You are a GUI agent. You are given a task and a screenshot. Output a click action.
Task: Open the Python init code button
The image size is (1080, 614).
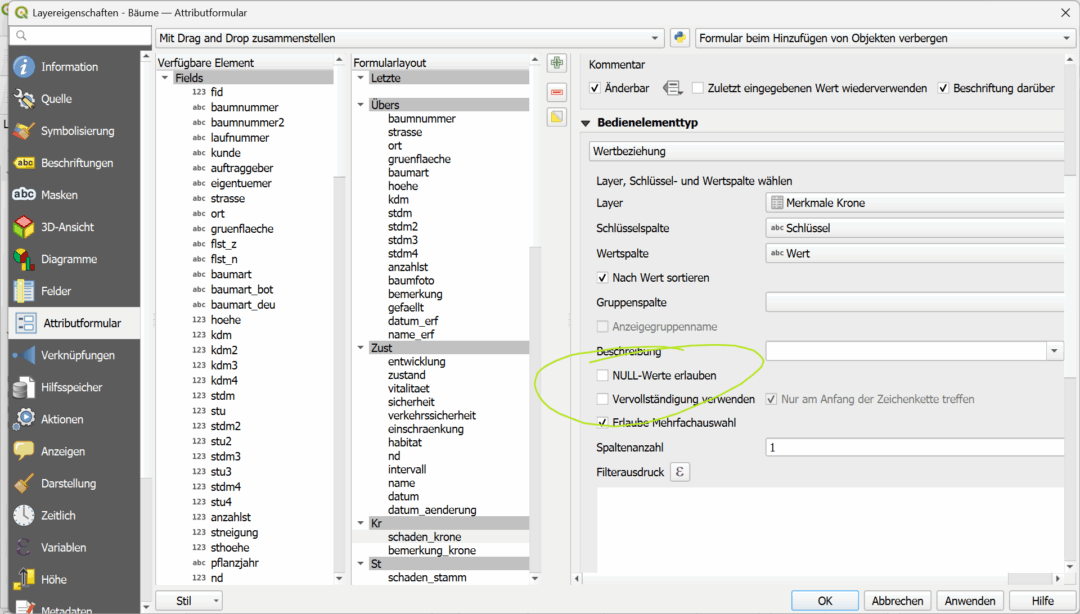(x=680, y=38)
